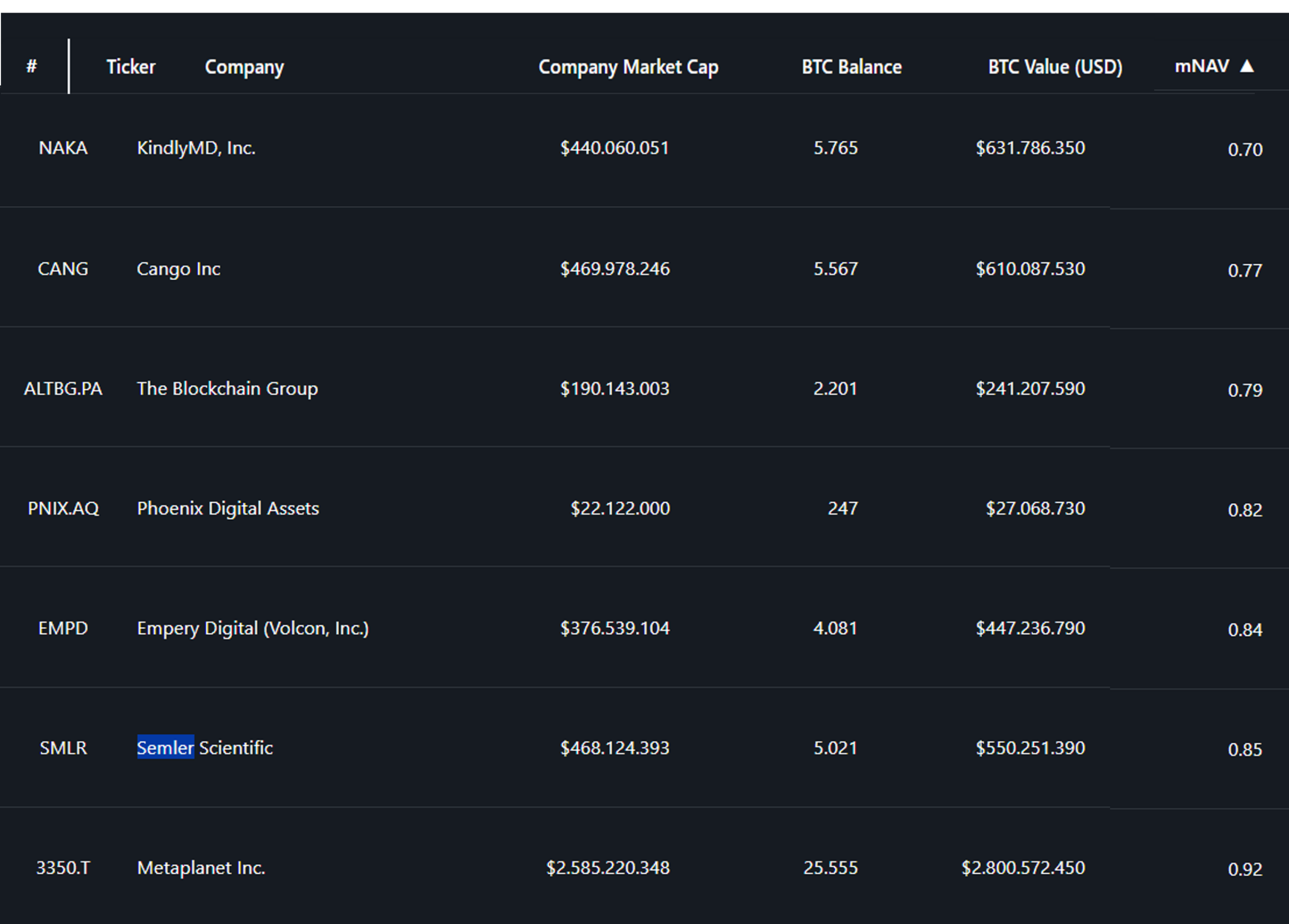Screen dimensions: 1289x924
Task: Open the Cango Inc company entry
Action: tap(178, 269)
